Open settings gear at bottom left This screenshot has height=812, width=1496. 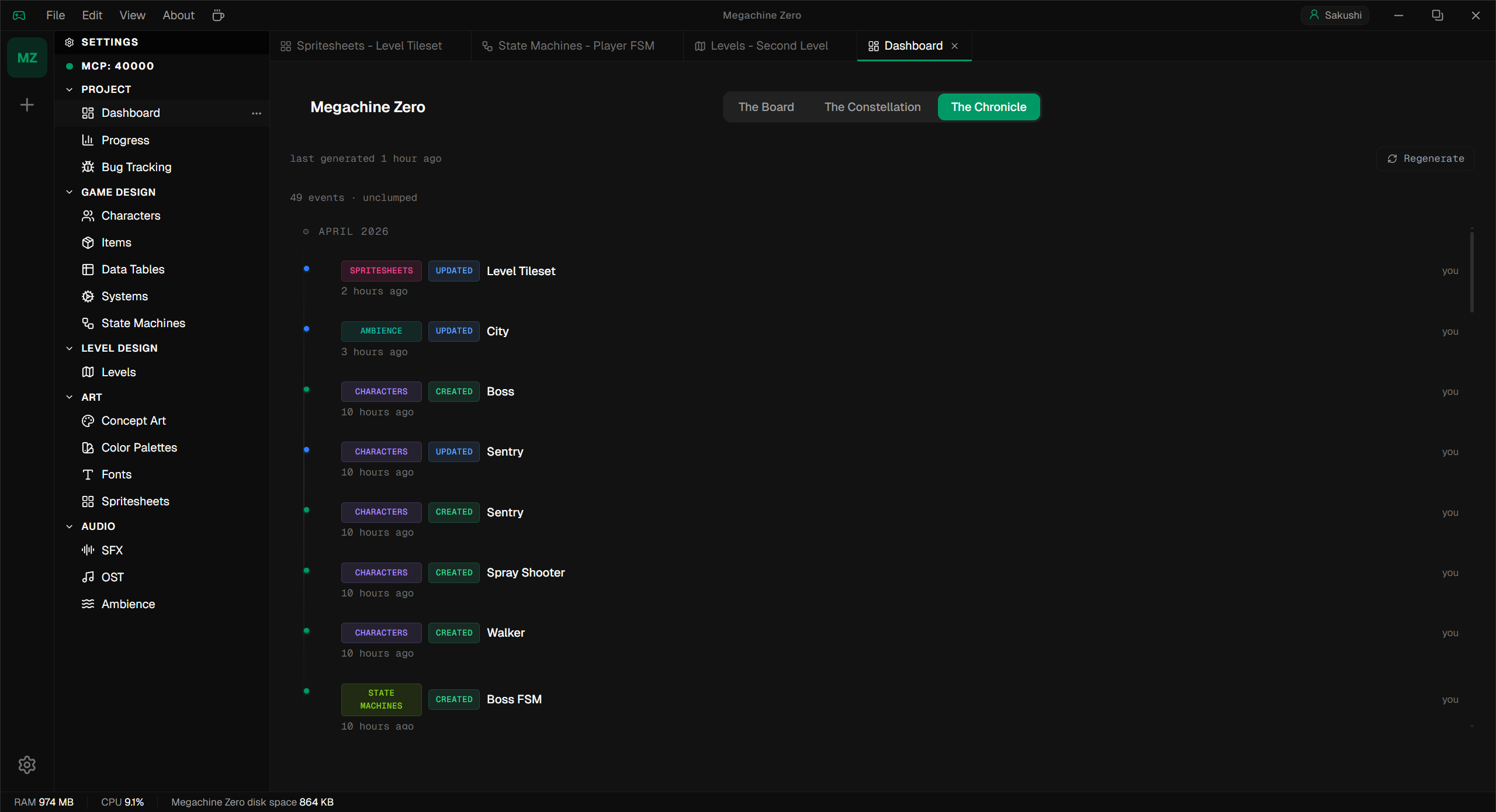[27, 765]
